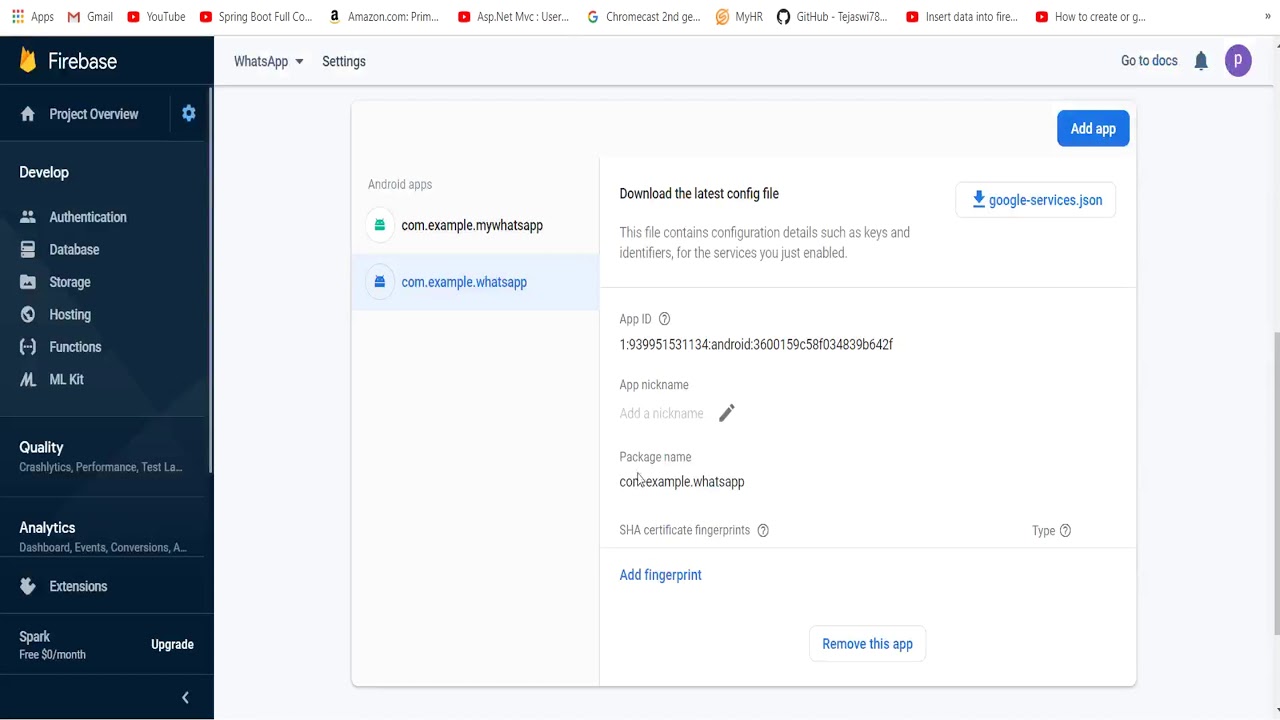The width and height of the screenshot is (1280, 720).
Task: Click the Firebase logo
Action: [68, 61]
